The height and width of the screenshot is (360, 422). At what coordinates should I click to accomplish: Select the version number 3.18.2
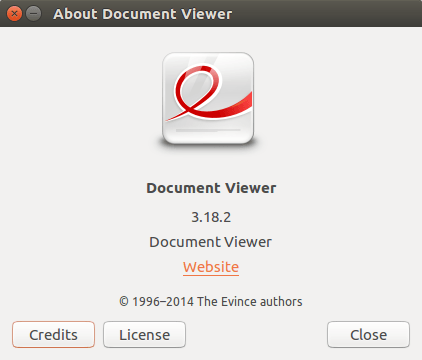tap(211, 217)
